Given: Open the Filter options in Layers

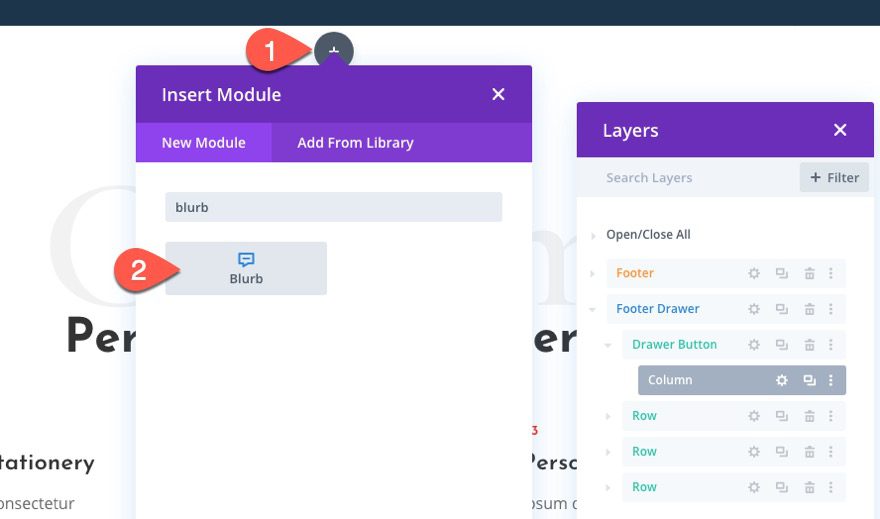Looking at the screenshot, I should [x=834, y=178].
